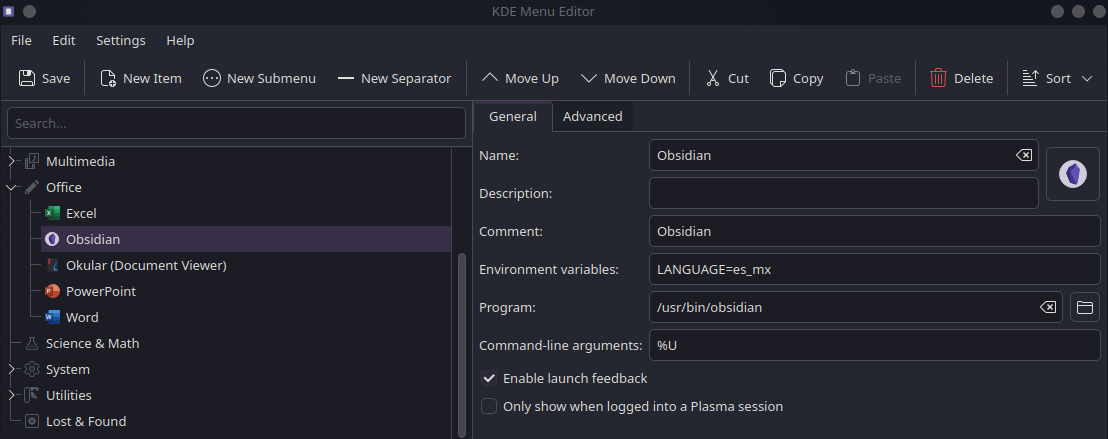The height and width of the screenshot is (439, 1108).
Task: Collapse the Office category
Action: [x=11, y=187]
